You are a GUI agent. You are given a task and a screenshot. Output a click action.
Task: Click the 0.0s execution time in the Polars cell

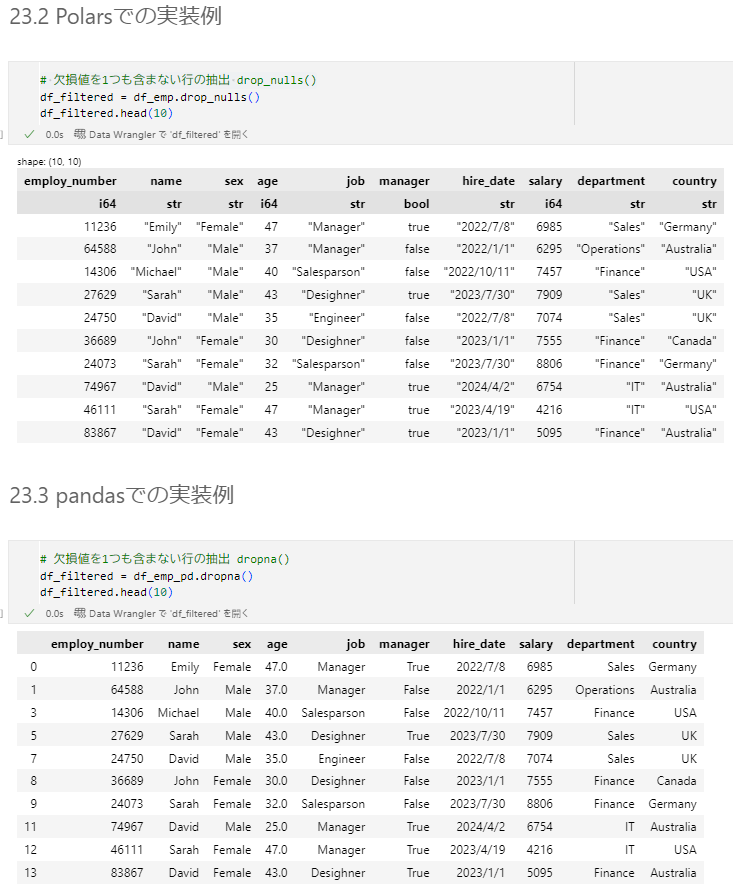(x=54, y=135)
